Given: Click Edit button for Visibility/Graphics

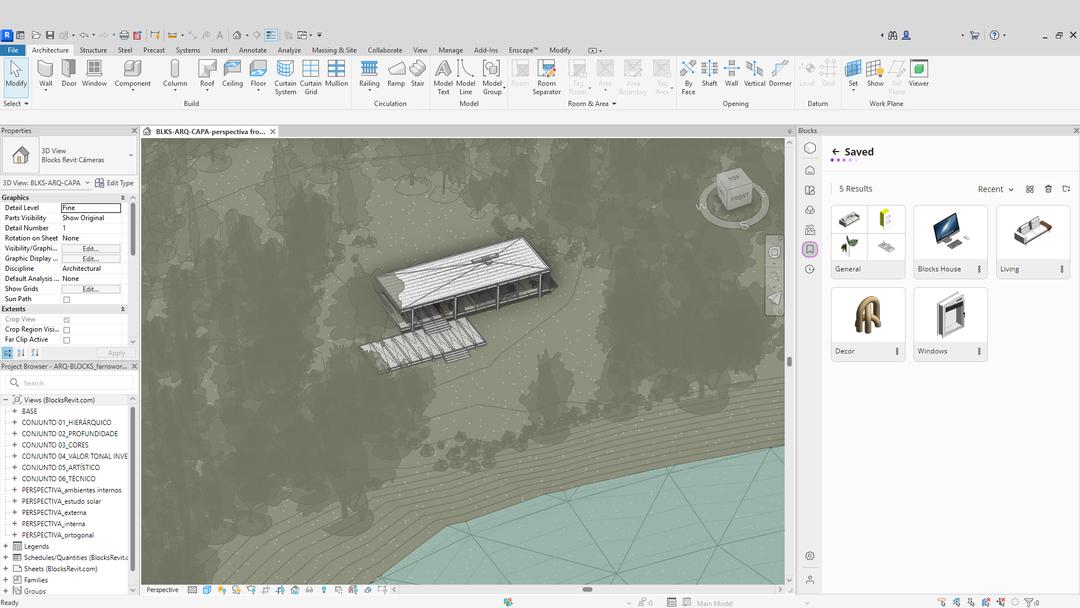Looking at the screenshot, I should click(x=90, y=248).
